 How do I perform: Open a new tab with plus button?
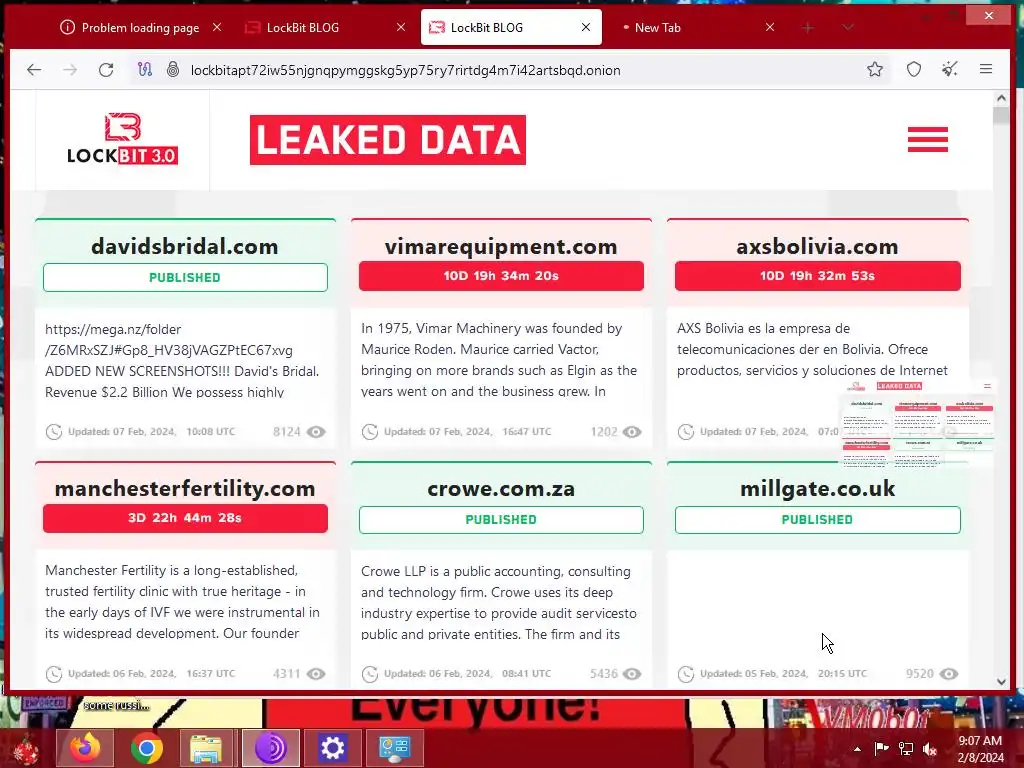[x=808, y=27]
